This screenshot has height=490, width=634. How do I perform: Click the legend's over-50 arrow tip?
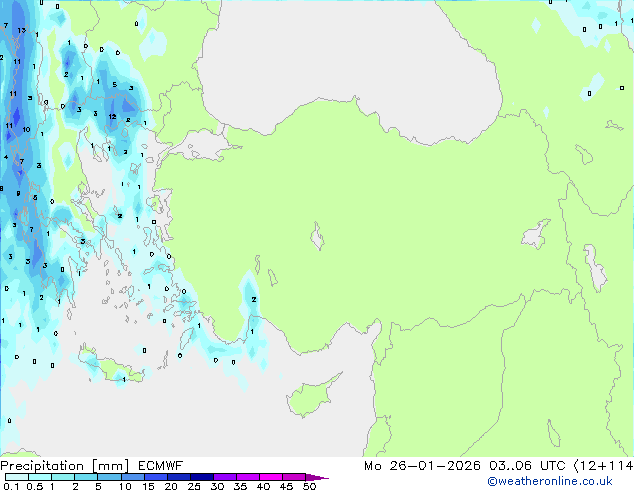coord(317,477)
